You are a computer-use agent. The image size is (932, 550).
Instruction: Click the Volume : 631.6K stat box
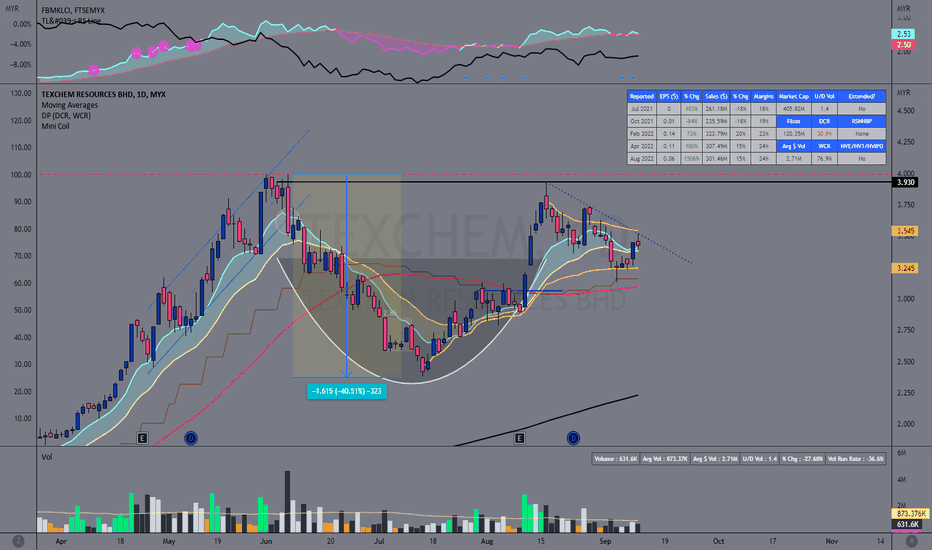click(616, 458)
